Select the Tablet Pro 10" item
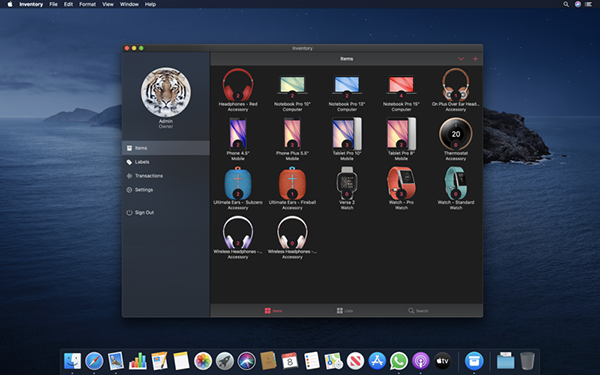Screen dimensions: 600x375 (x=347, y=139)
